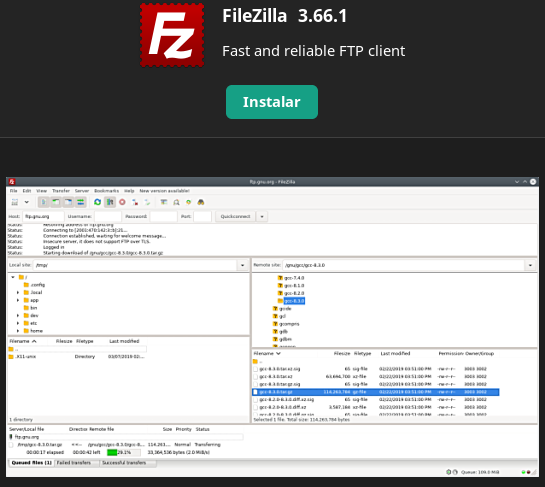Open the Remote site path dropdown
The width and height of the screenshot is (545, 487).
(x=530, y=265)
